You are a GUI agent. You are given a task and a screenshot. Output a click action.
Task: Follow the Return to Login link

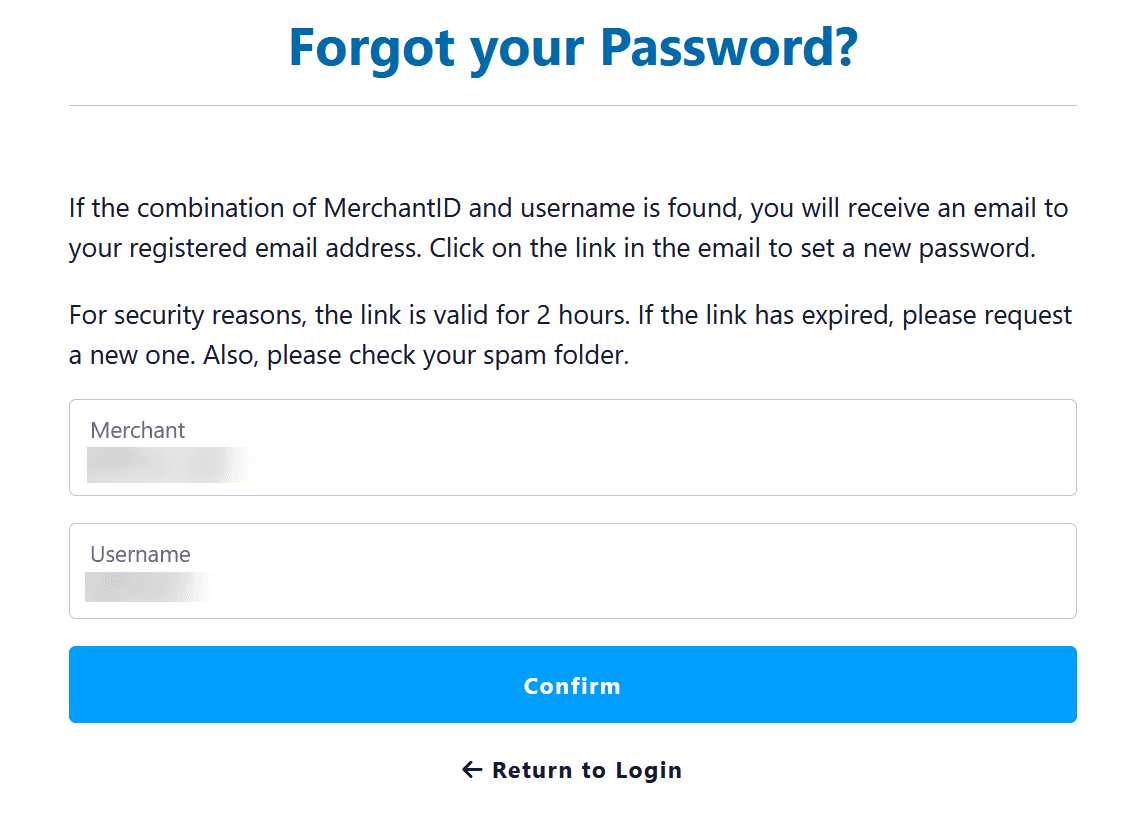[586, 770]
